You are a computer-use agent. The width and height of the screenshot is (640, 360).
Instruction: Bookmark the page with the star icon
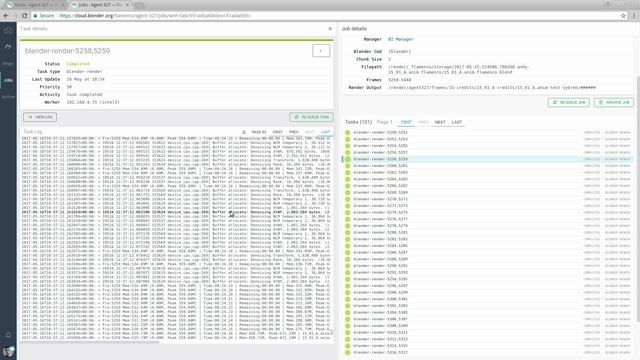[623, 16]
